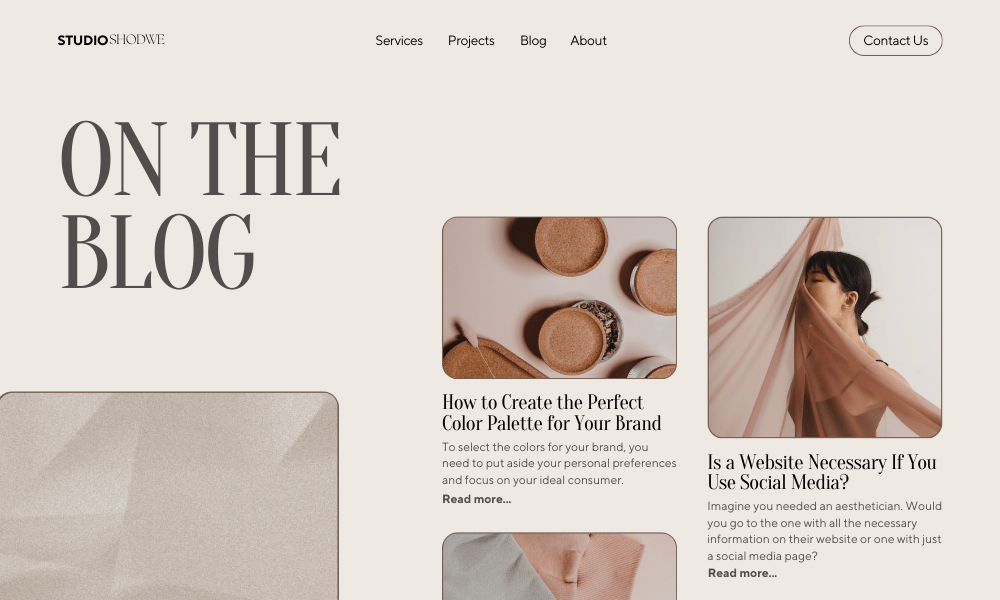The width and height of the screenshot is (1000, 600).
Task: Open the cork jars blog image
Action: pyautogui.click(x=559, y=298)
